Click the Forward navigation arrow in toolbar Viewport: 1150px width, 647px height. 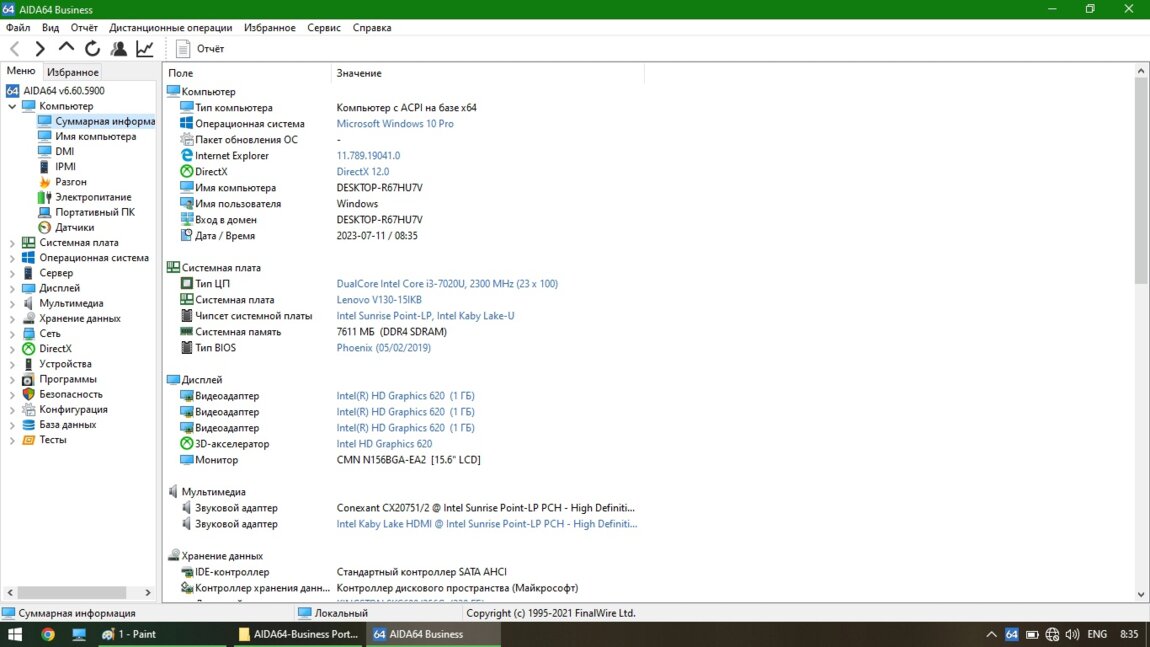40,48
